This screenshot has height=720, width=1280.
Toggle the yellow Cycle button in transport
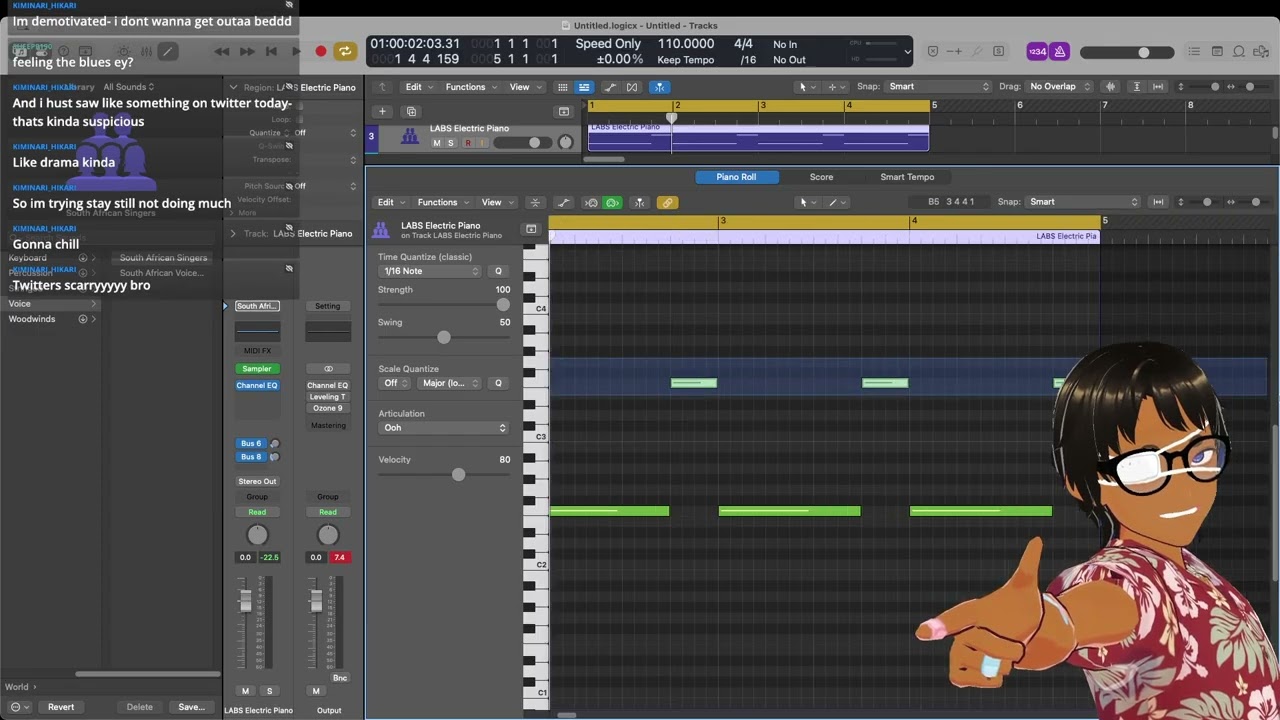point(345,51)
